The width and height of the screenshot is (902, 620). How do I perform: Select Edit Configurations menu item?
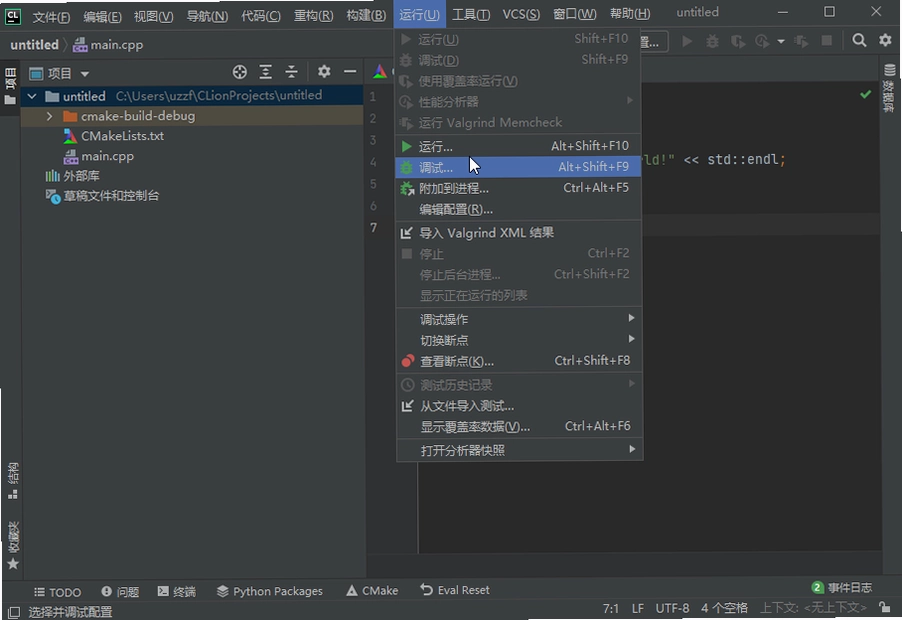(x=519, y=209)
